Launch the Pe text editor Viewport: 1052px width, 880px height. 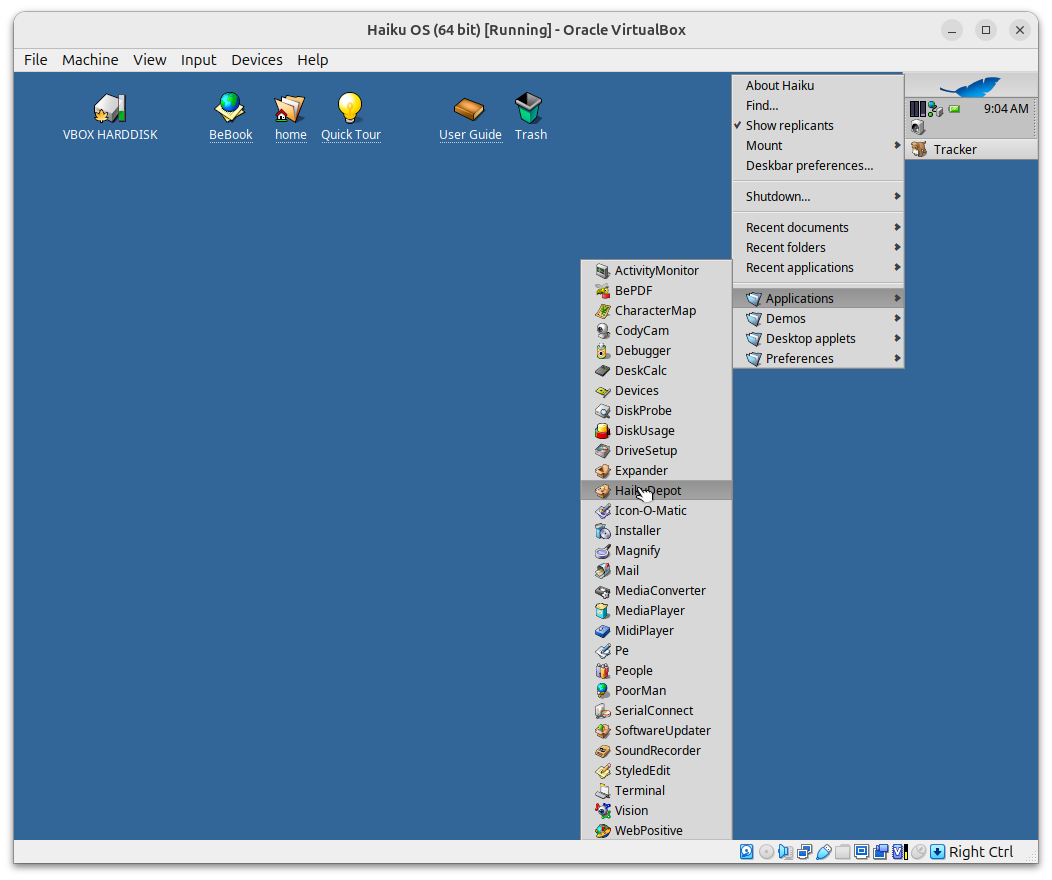(656, 651)
